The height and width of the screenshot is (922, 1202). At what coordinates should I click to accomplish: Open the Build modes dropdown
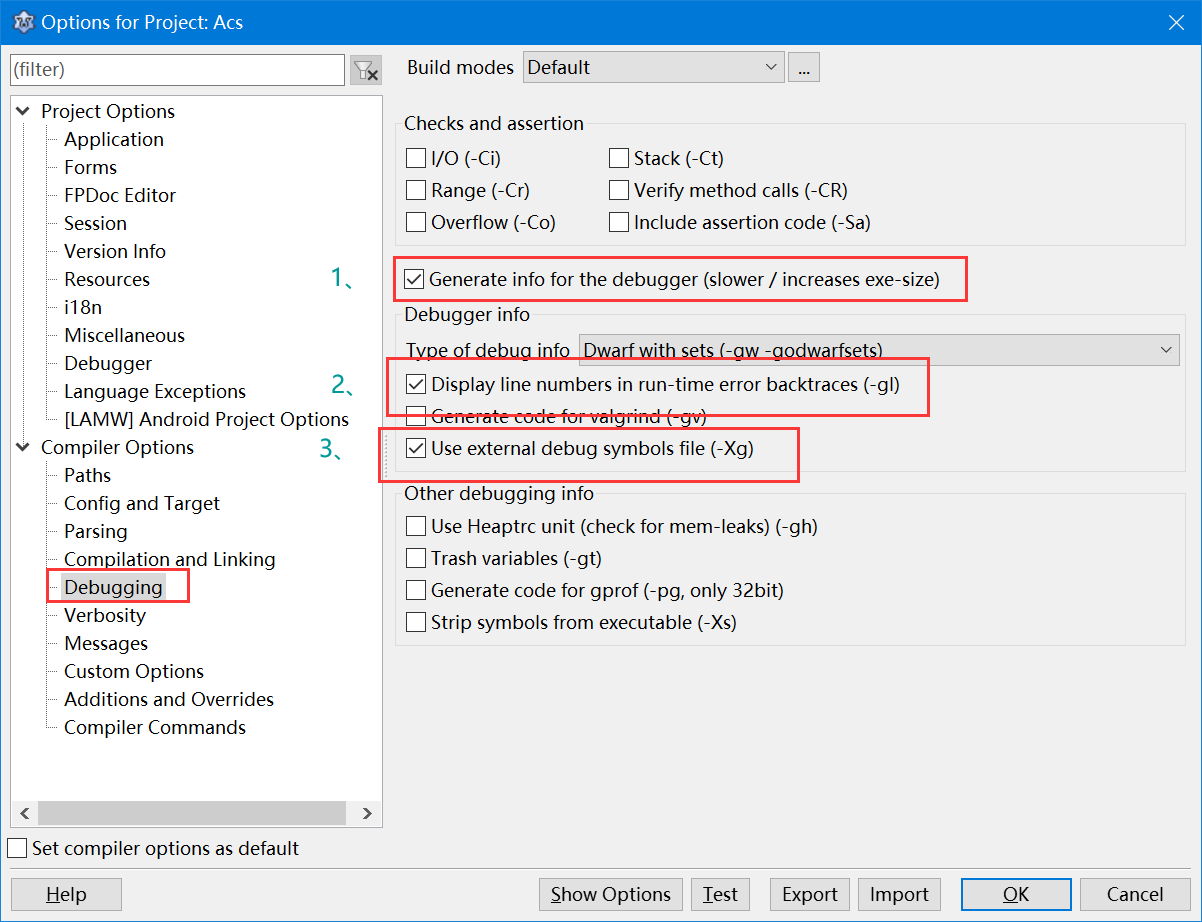[654, 68]
